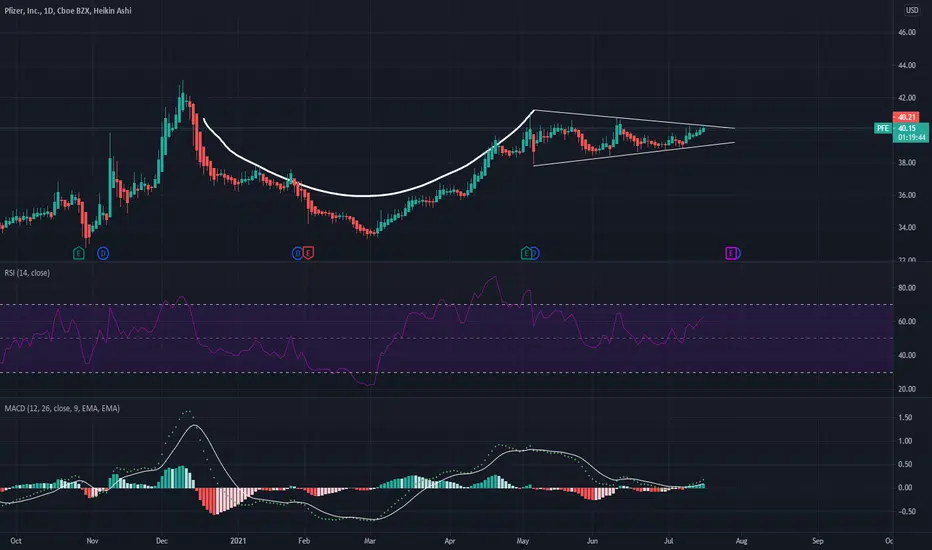Click the red earnings marker near February
Screen dimensions: 932x550
coord(308,253)
